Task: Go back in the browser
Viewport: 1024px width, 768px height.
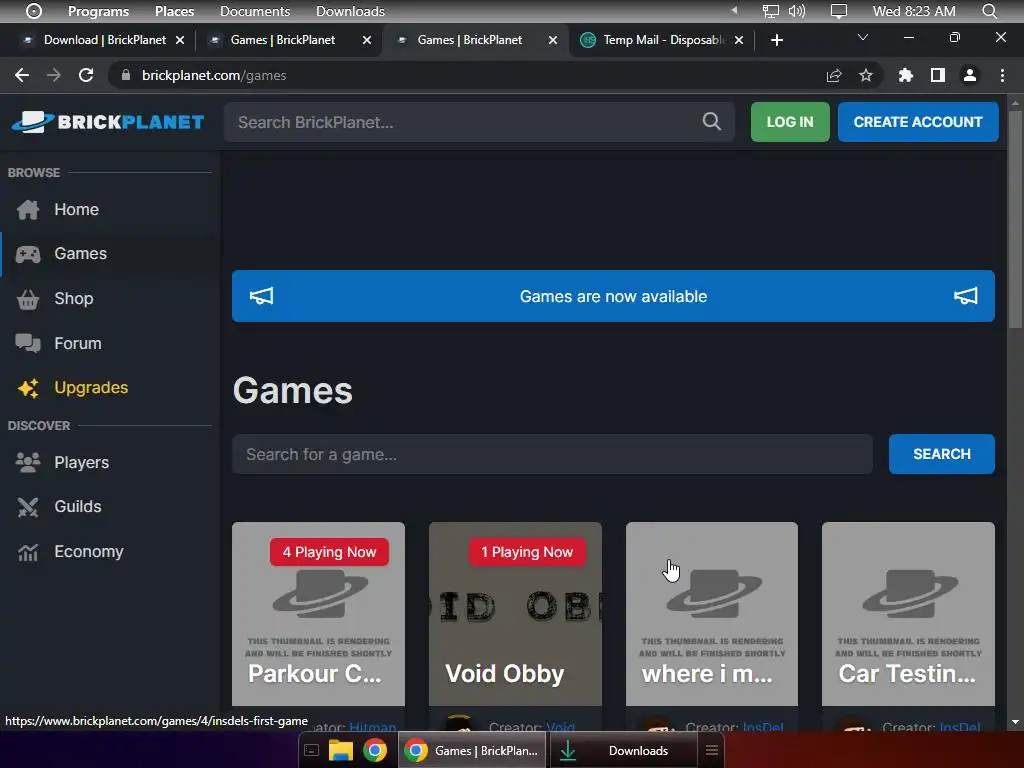Action: pyautogui.click(x=22, y=75)
